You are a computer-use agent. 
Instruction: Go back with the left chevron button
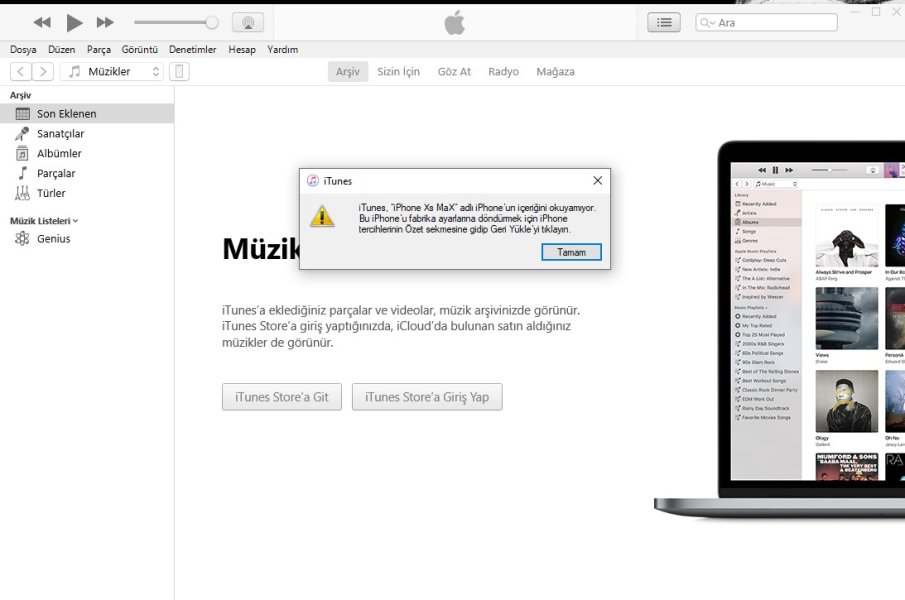(x=21, y=71)
